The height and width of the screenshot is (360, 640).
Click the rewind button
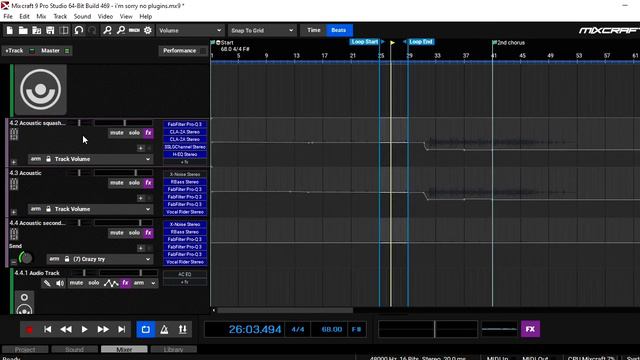pyautogui.click(x=66, y=329)
